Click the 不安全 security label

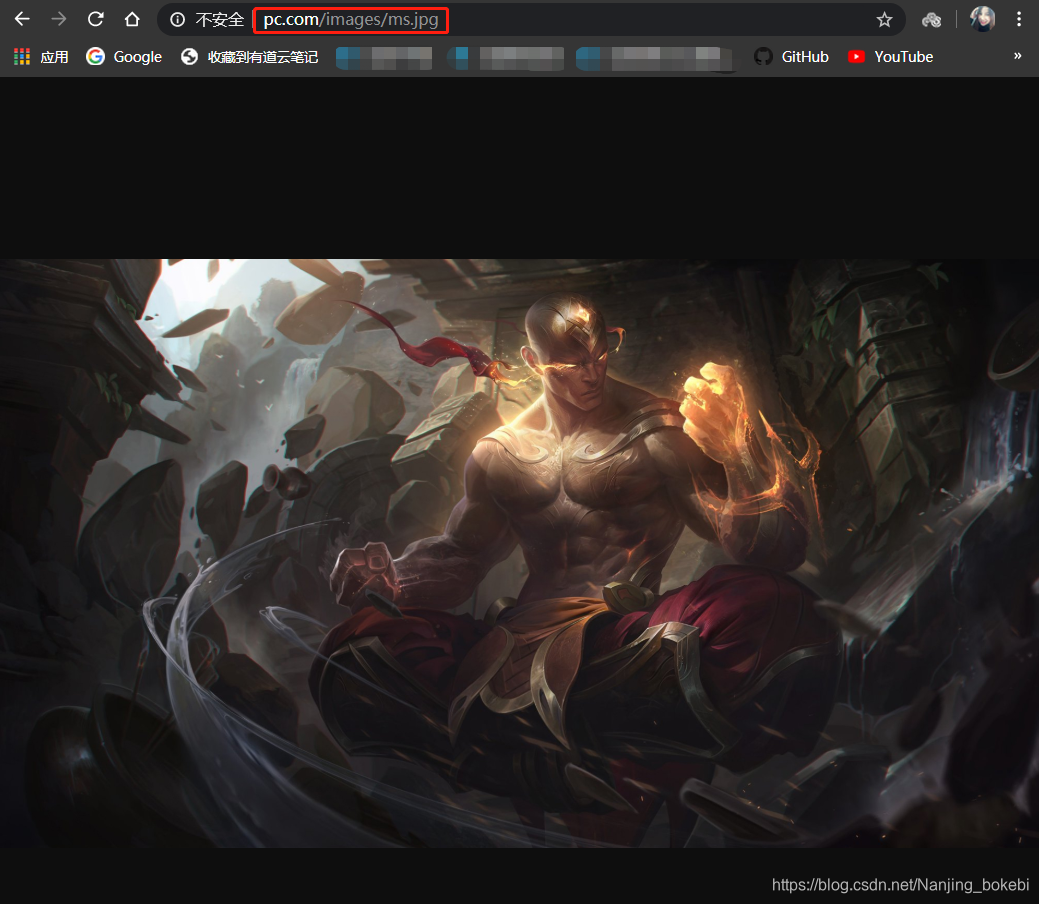(219, 20)
